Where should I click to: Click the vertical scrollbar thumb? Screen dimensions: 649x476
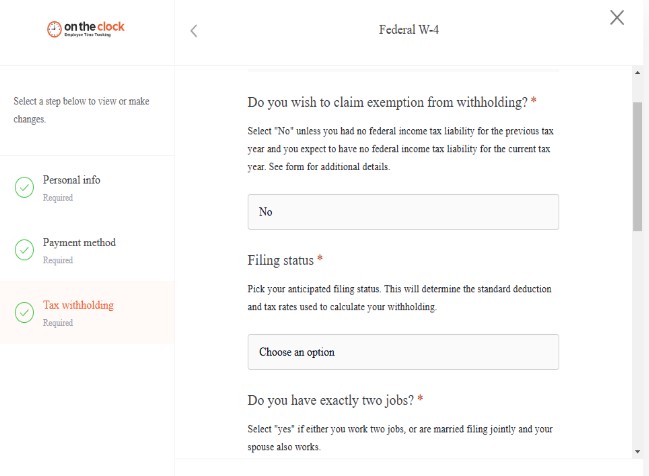(637, 166)
